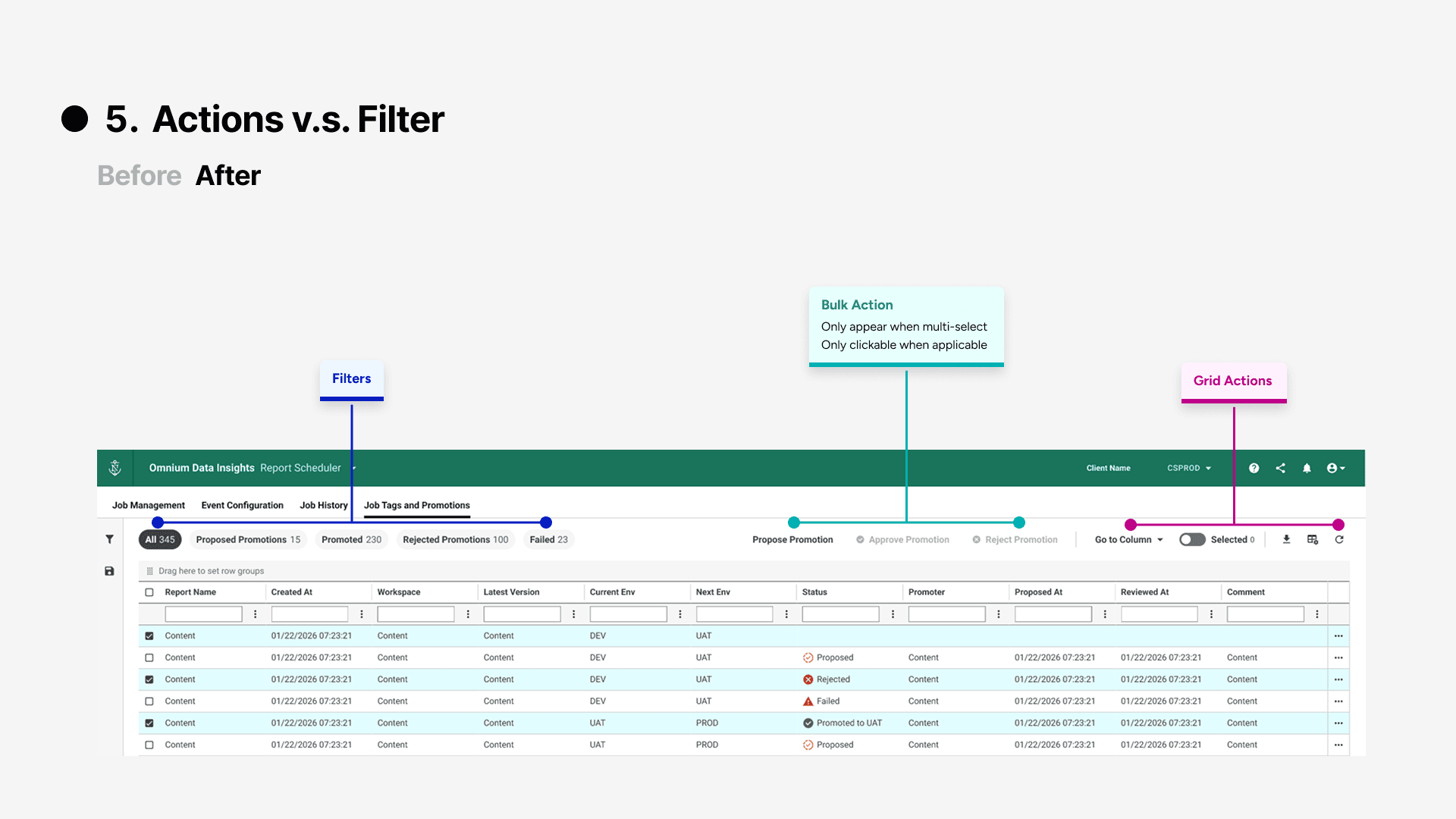The image size is (1456, 819).
Task: Switch to Job Management tab
Action: 149,505
